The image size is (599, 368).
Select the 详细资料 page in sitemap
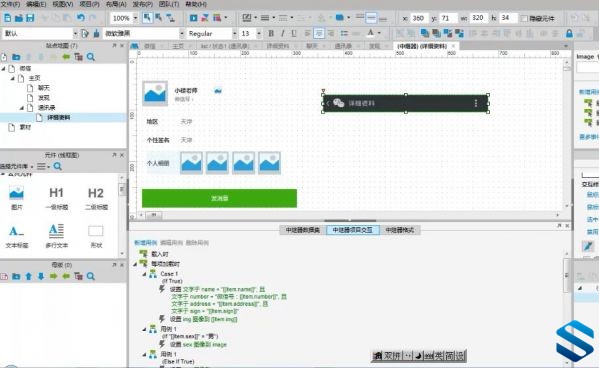click(x=58, y=117)
